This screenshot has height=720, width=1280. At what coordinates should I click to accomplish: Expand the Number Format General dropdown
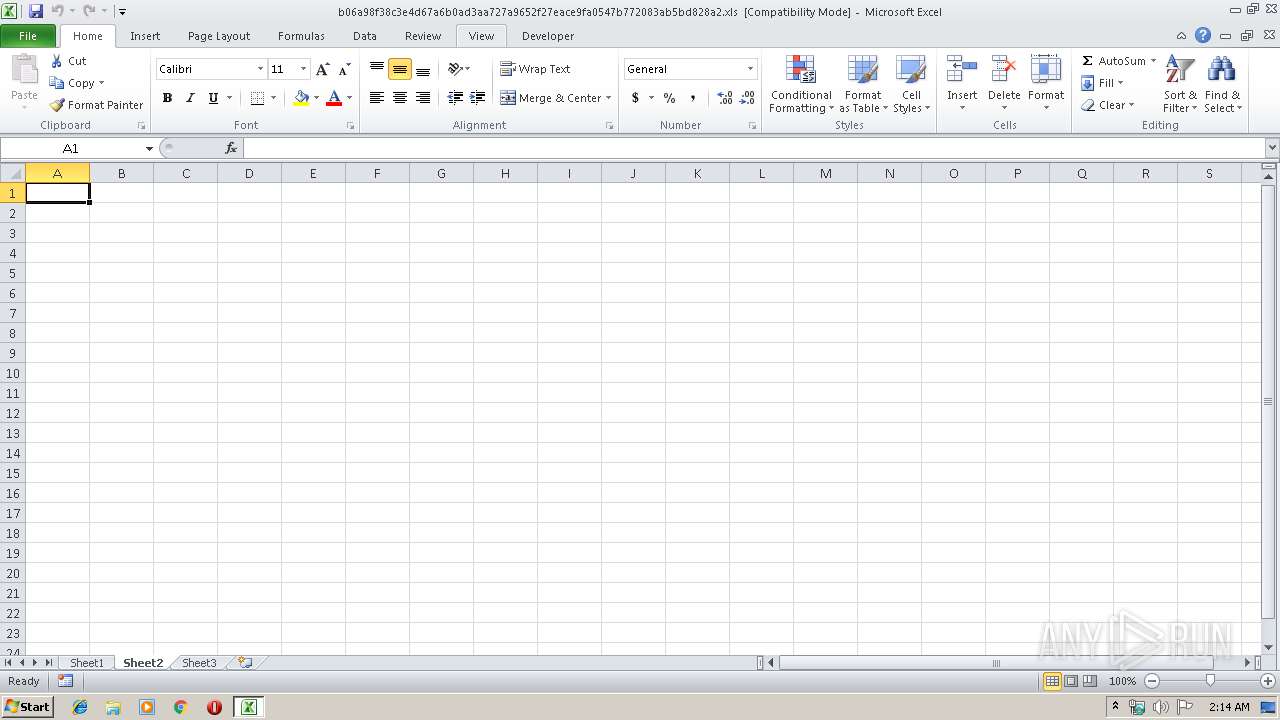750,69
